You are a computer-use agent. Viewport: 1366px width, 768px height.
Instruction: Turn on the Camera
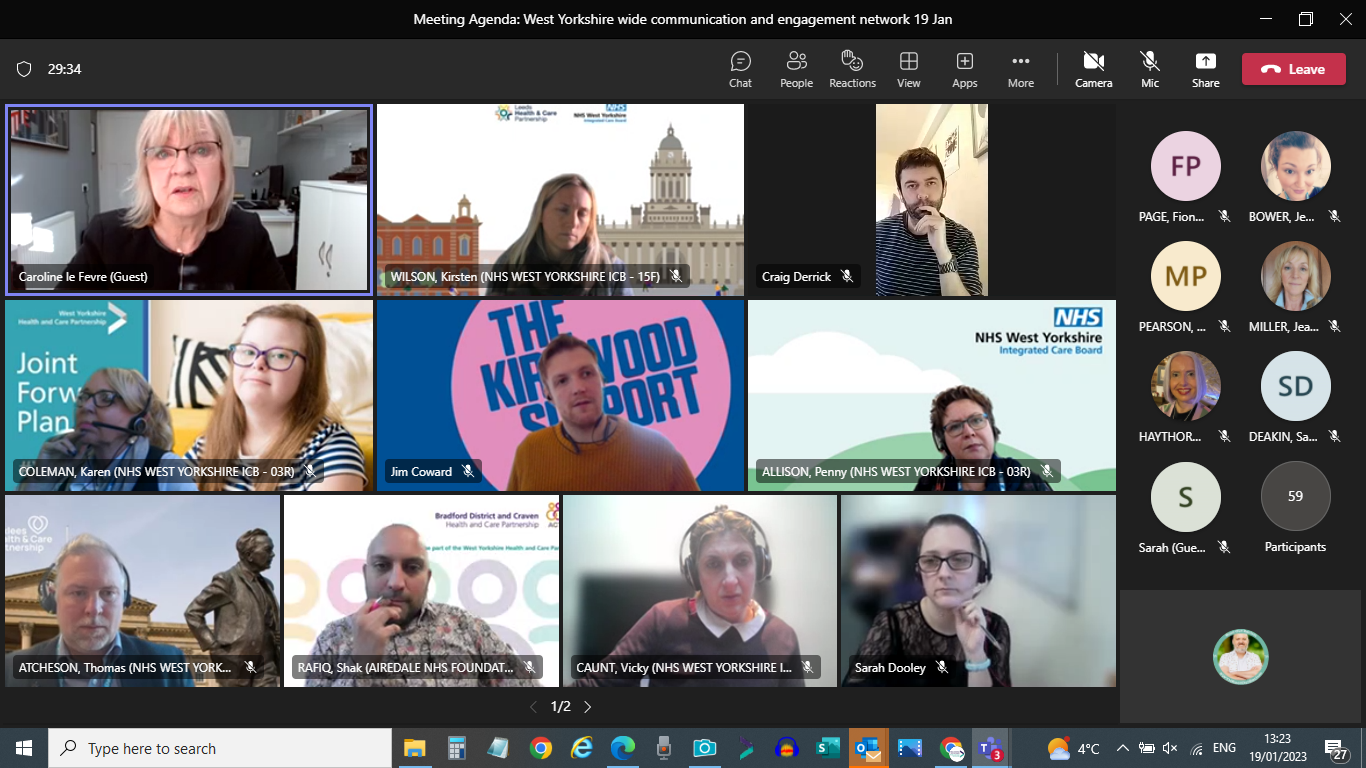[x=1093, y=69]
